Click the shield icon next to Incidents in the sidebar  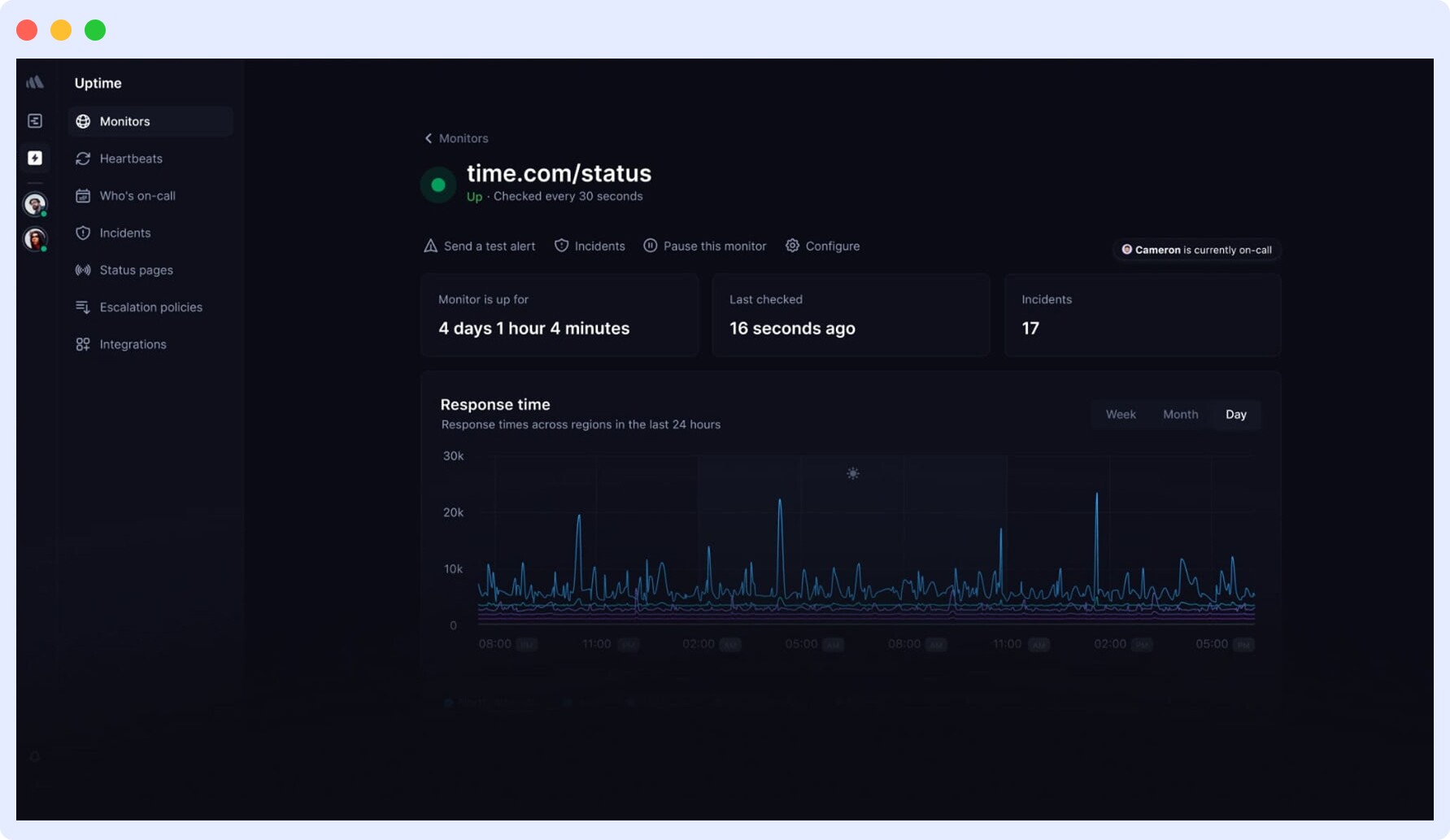[x=83, y=233]
